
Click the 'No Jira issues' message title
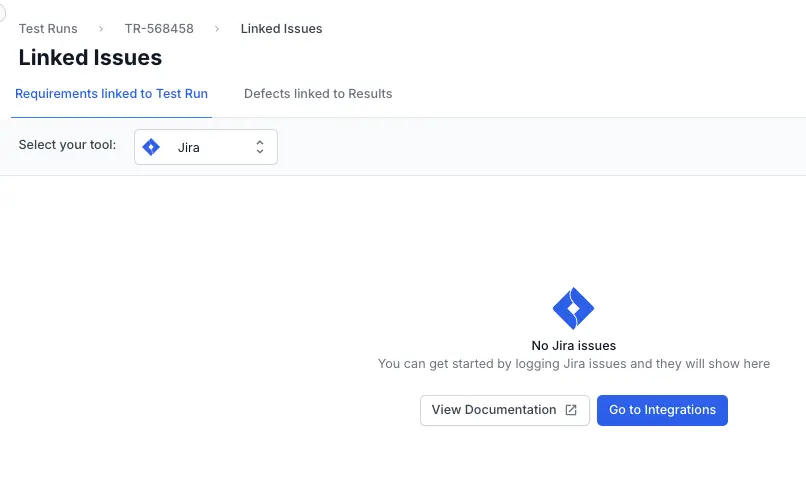click(573, 346)
